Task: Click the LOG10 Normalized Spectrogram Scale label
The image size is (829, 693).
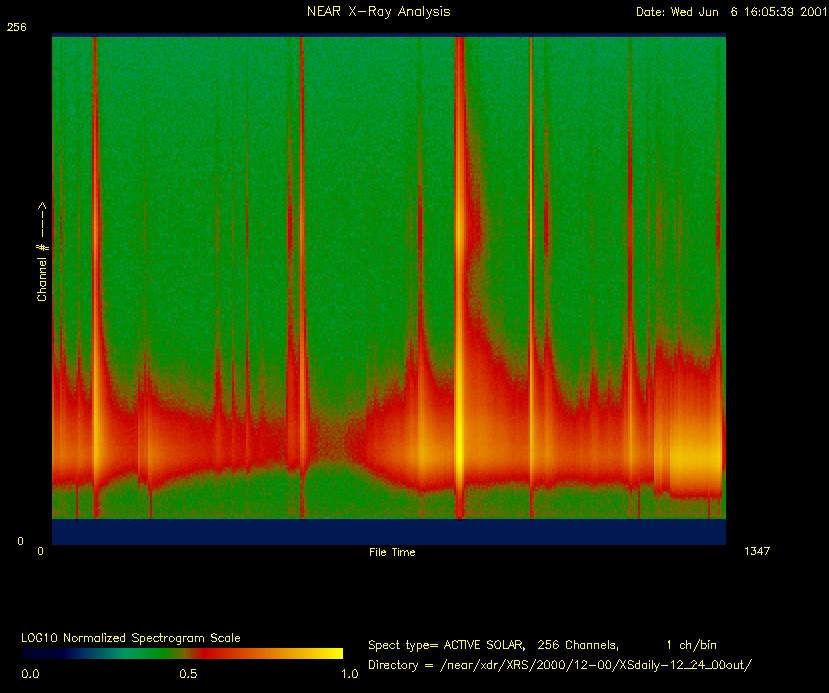Action: [130, 637]
